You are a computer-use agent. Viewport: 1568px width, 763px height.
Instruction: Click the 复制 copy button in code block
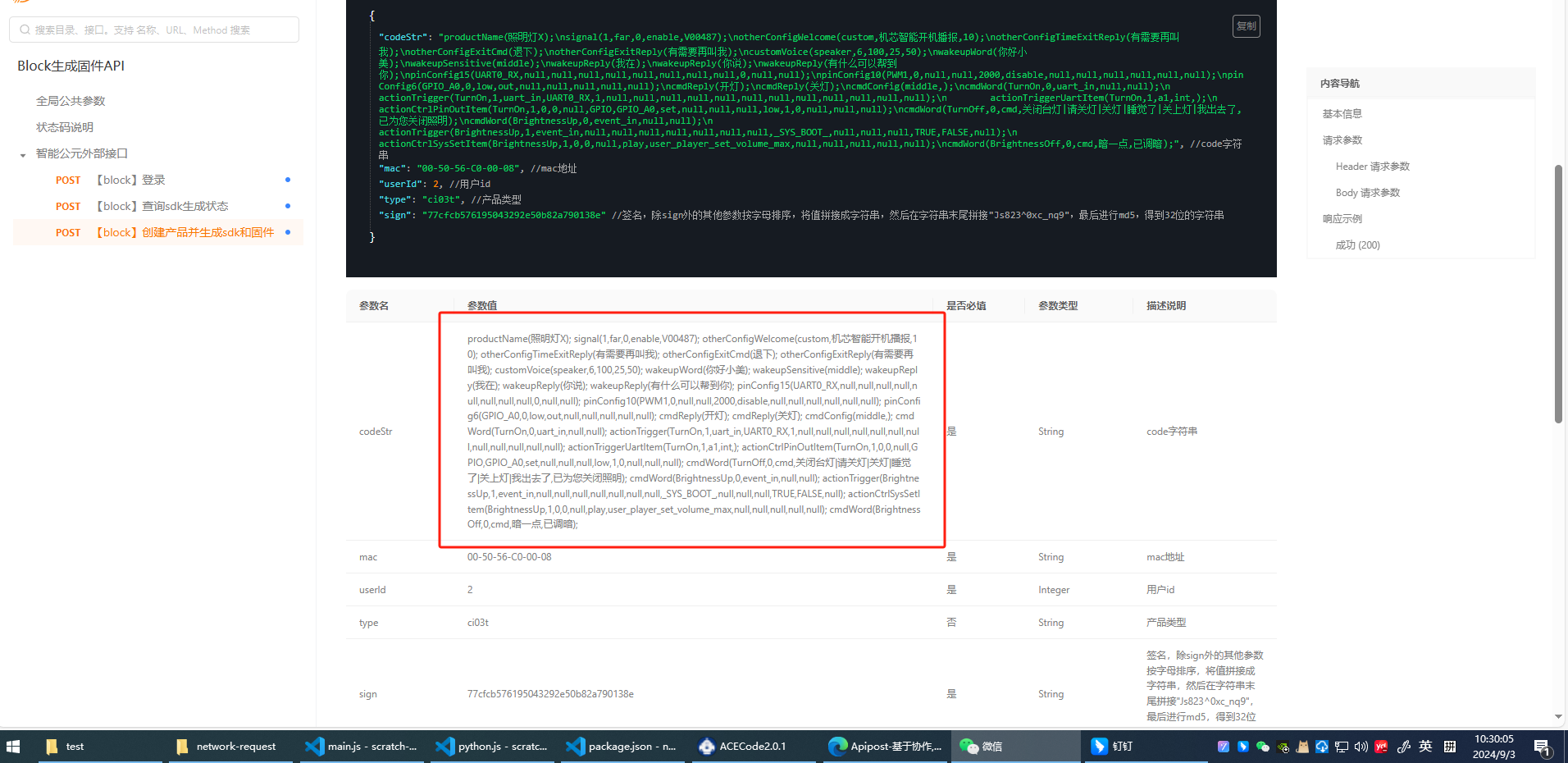tap(1246, 26)
